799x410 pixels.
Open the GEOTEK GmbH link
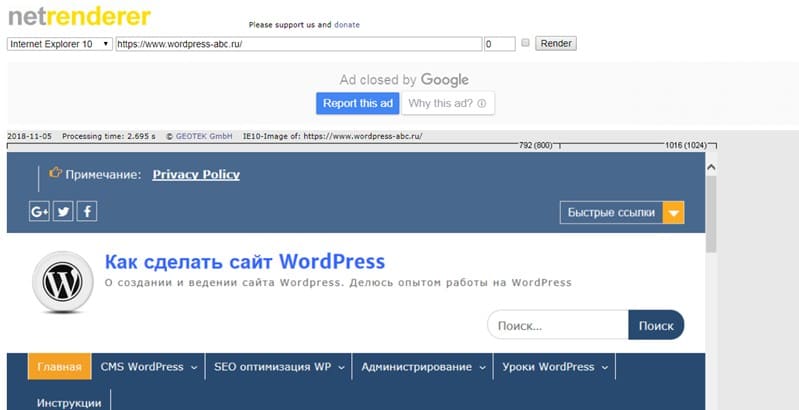click(204, 136)
